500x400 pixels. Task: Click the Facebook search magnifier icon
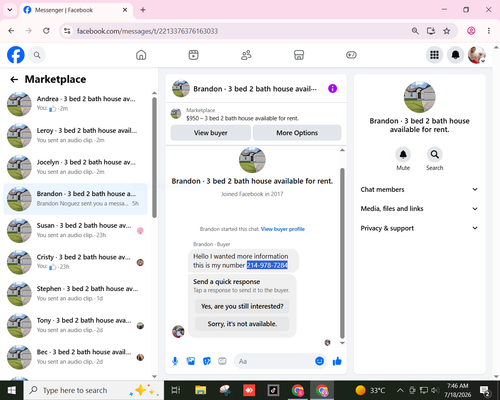click(37, 55)
